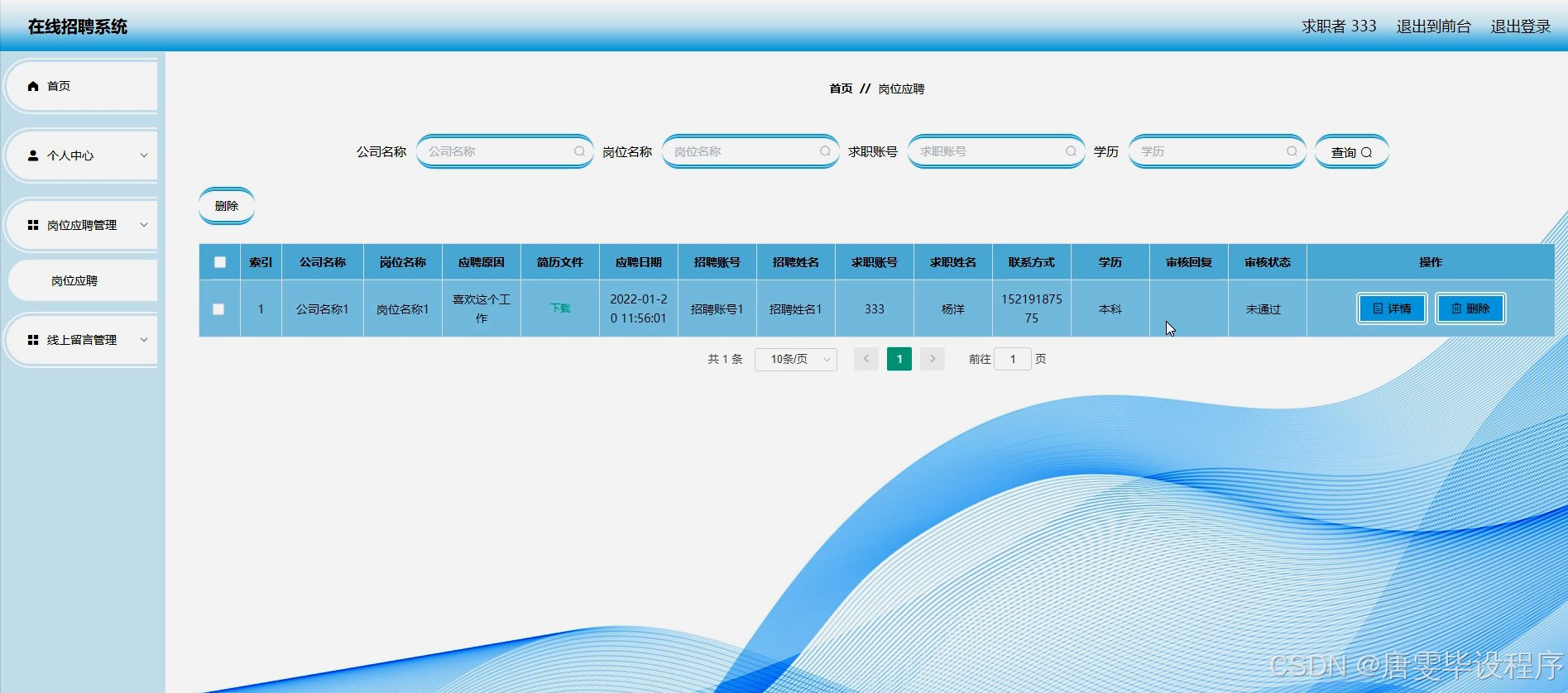The image size is (1568, 693).
Task: Open the 岗位应聘管理 sidebar menu
Action: (x=81, y=225)
